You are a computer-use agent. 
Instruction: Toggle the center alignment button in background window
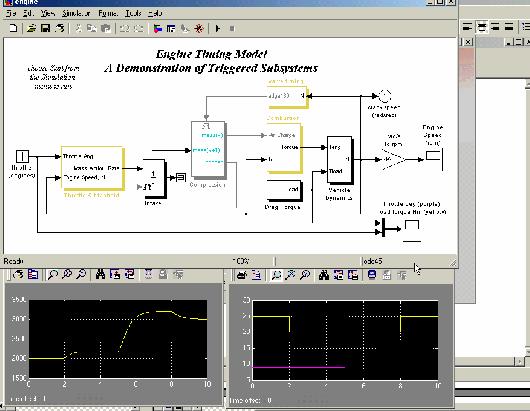(x=482, y=26)
